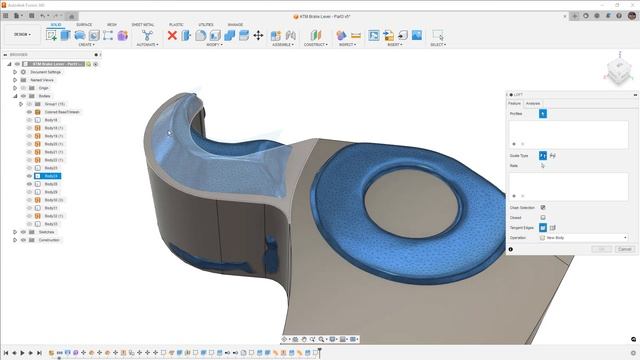Click the Profiles select button
The height and width of the screenshot is (360, 640).
click(x=543, y=113)
